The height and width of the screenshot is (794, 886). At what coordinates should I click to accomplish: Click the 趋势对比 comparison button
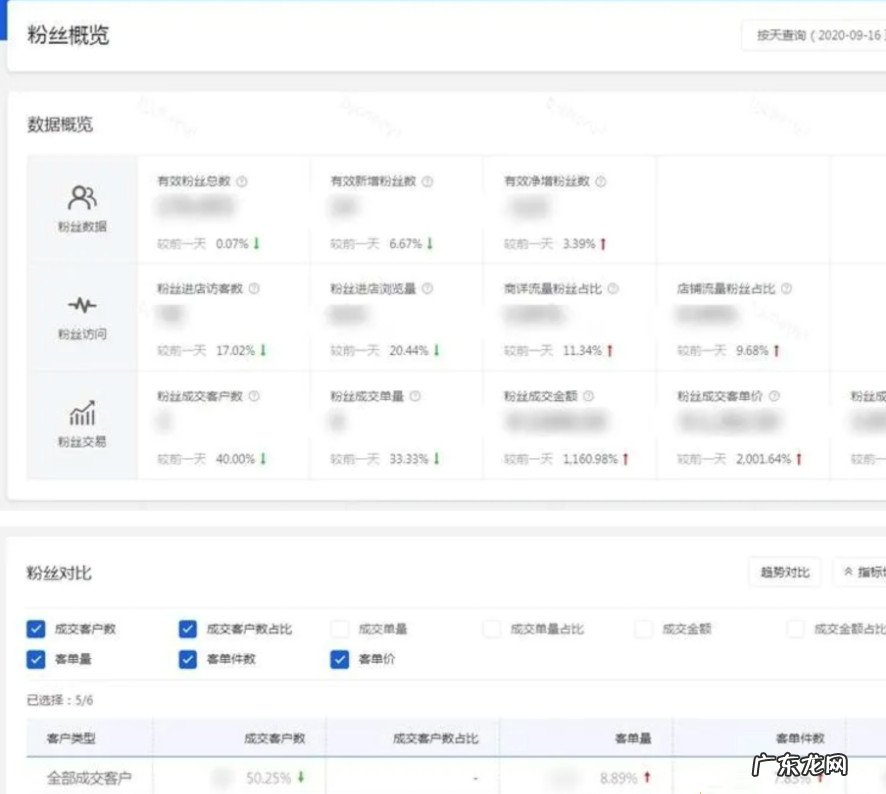pyautogui.click(x=785, y=571)
